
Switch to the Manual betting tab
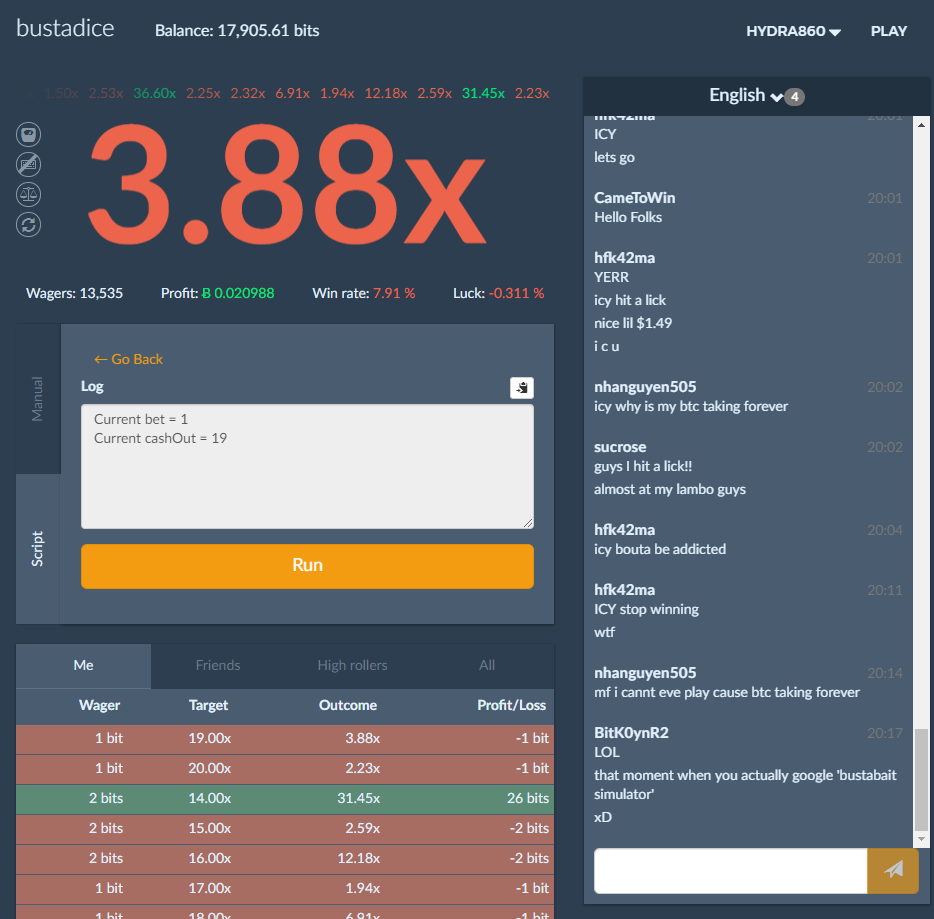coord(38,399)
